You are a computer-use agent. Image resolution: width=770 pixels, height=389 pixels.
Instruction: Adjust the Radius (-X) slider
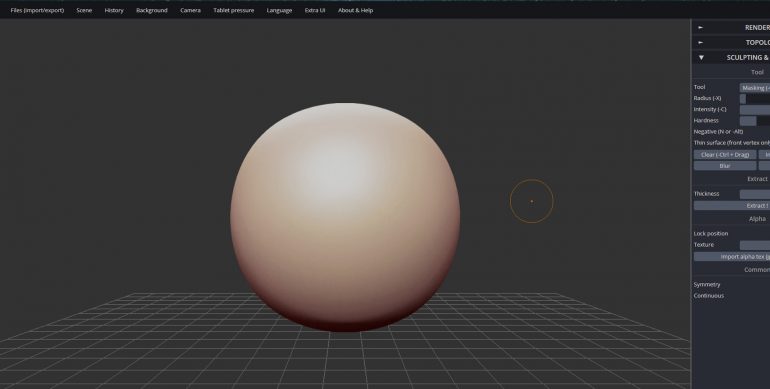755,99
